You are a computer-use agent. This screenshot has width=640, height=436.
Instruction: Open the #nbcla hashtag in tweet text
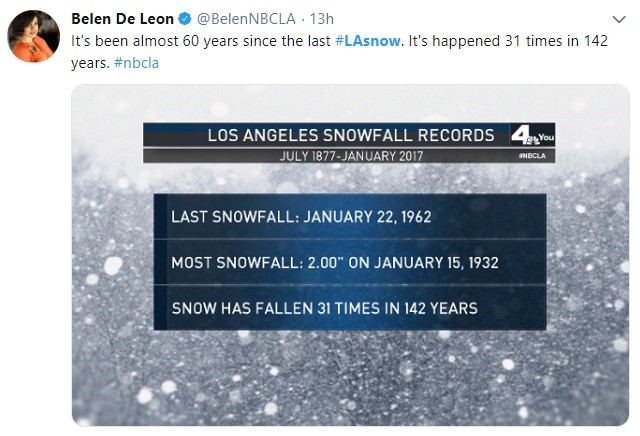coord(136,63)
